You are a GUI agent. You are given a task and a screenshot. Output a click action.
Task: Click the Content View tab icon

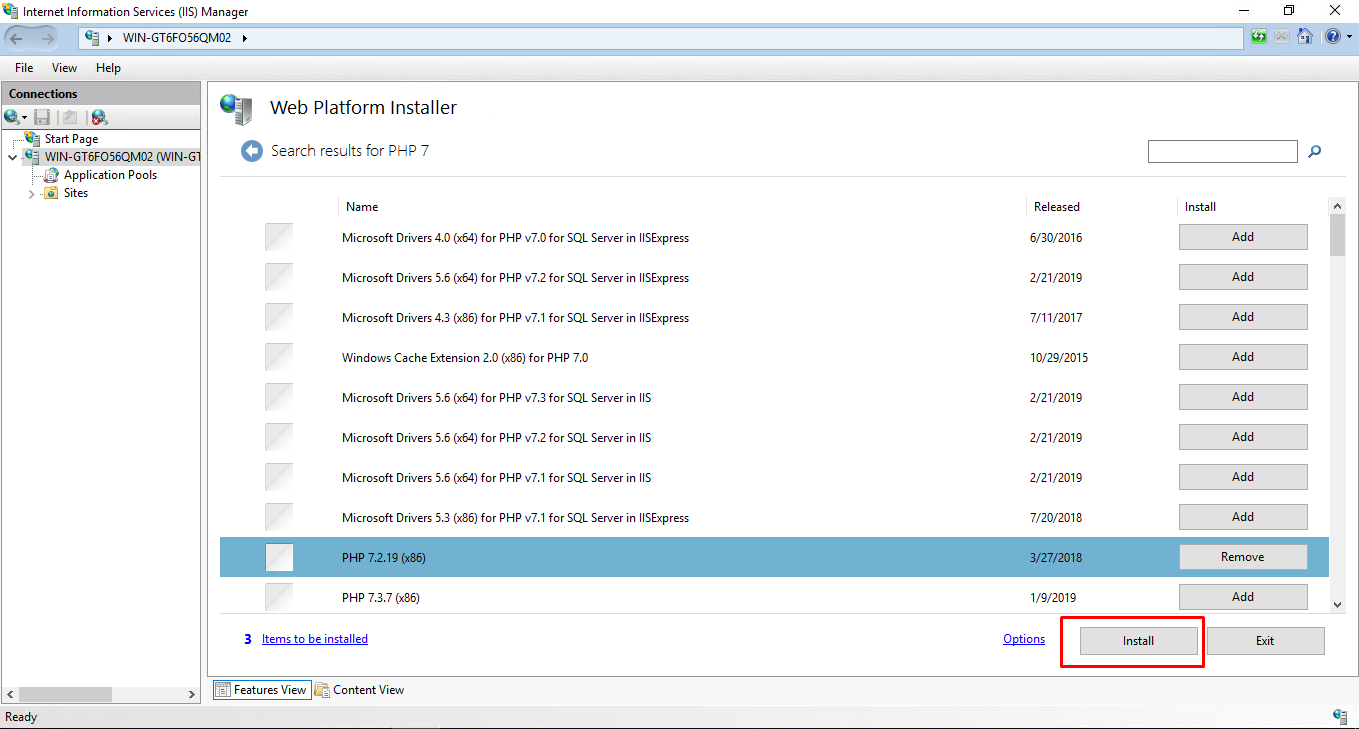[x=321, y=690]
